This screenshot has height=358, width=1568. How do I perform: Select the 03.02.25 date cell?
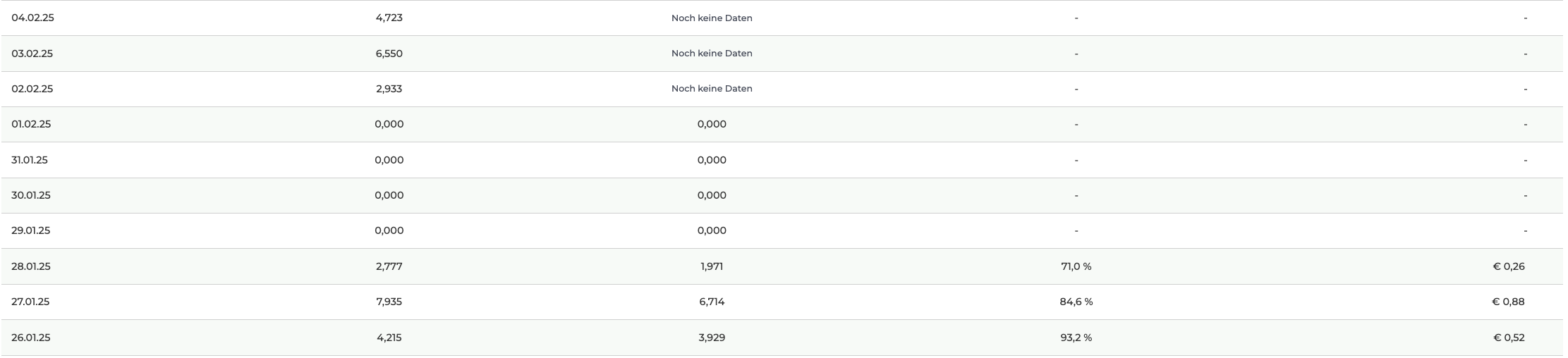coord(32,54)
